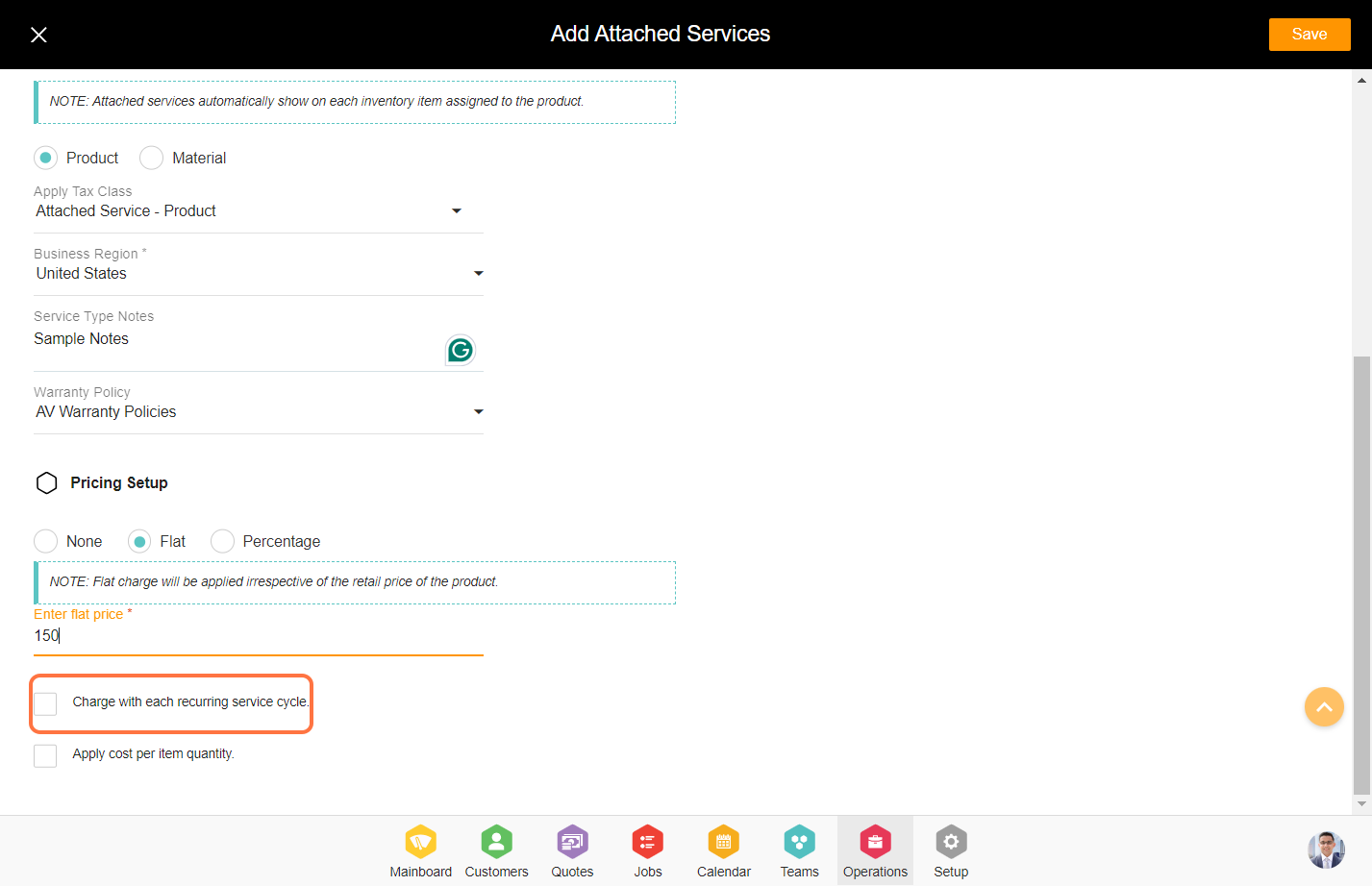1372x886 pixels.
Task: Click the Pricing Setup hexagon icon
Action: pos(46,482)
